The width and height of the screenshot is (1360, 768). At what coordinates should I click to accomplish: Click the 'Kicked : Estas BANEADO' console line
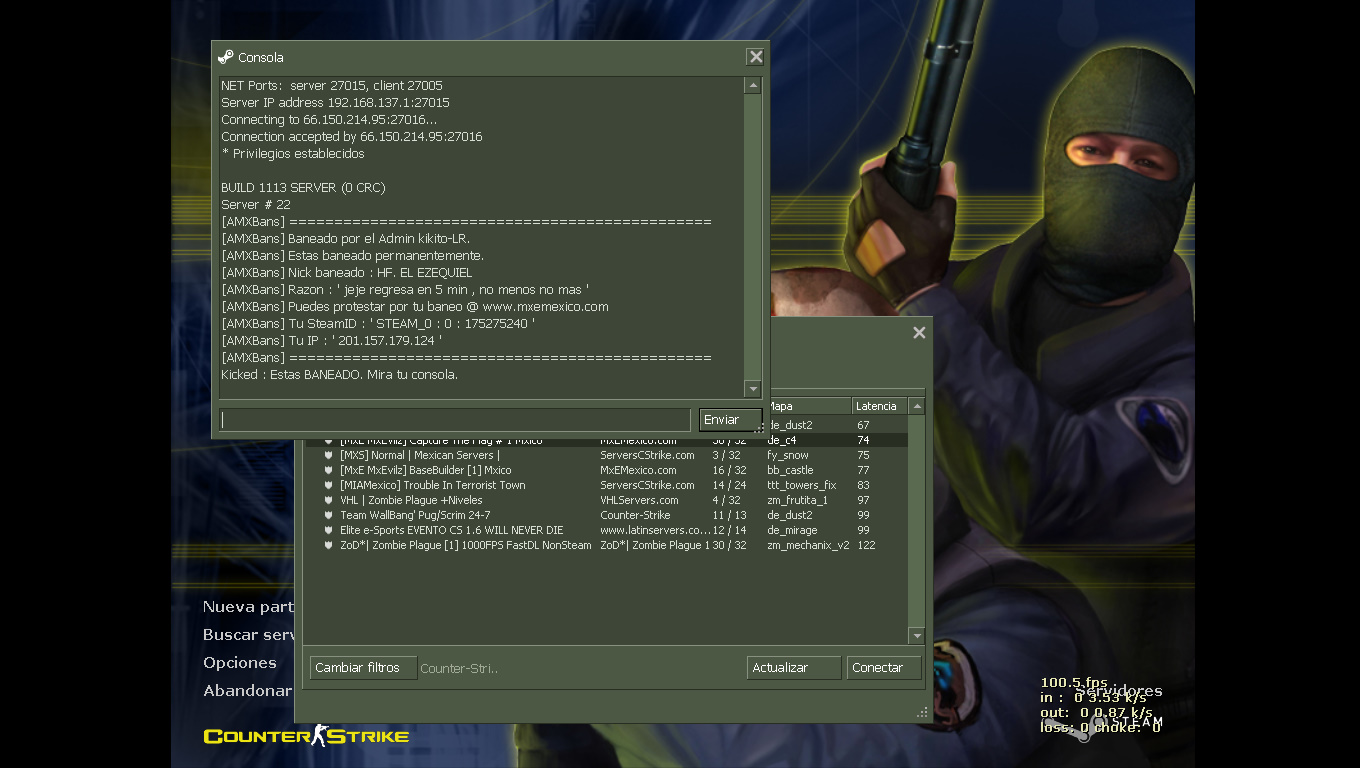pos(339,375)
